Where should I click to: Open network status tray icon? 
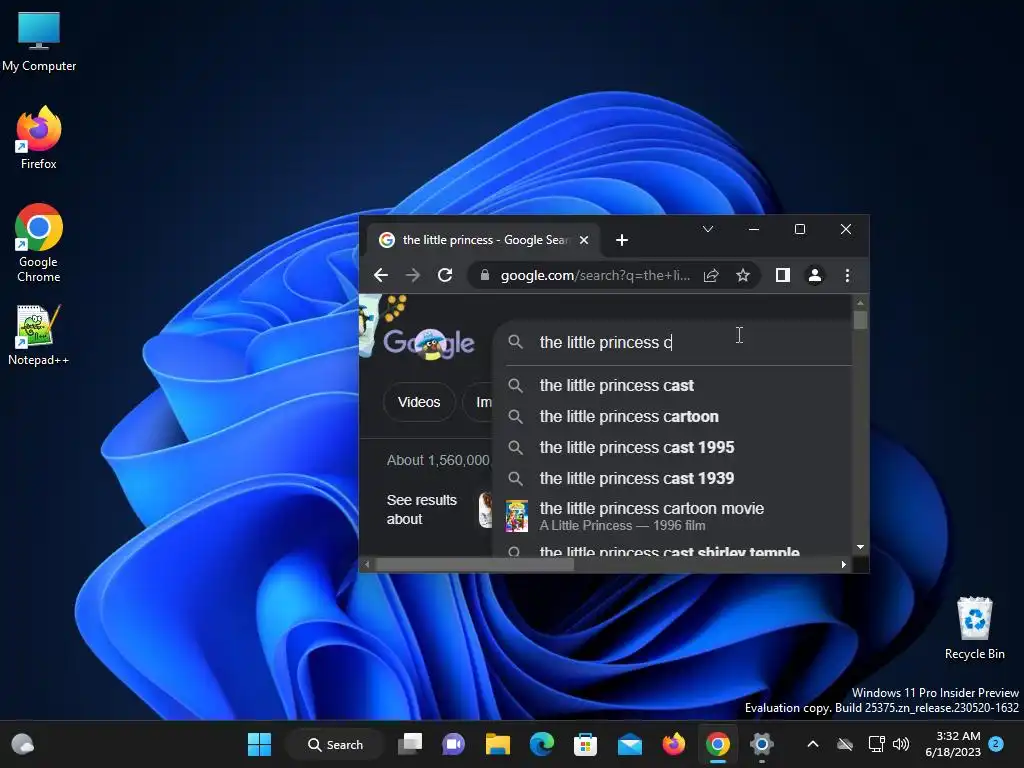click(876, 744)
